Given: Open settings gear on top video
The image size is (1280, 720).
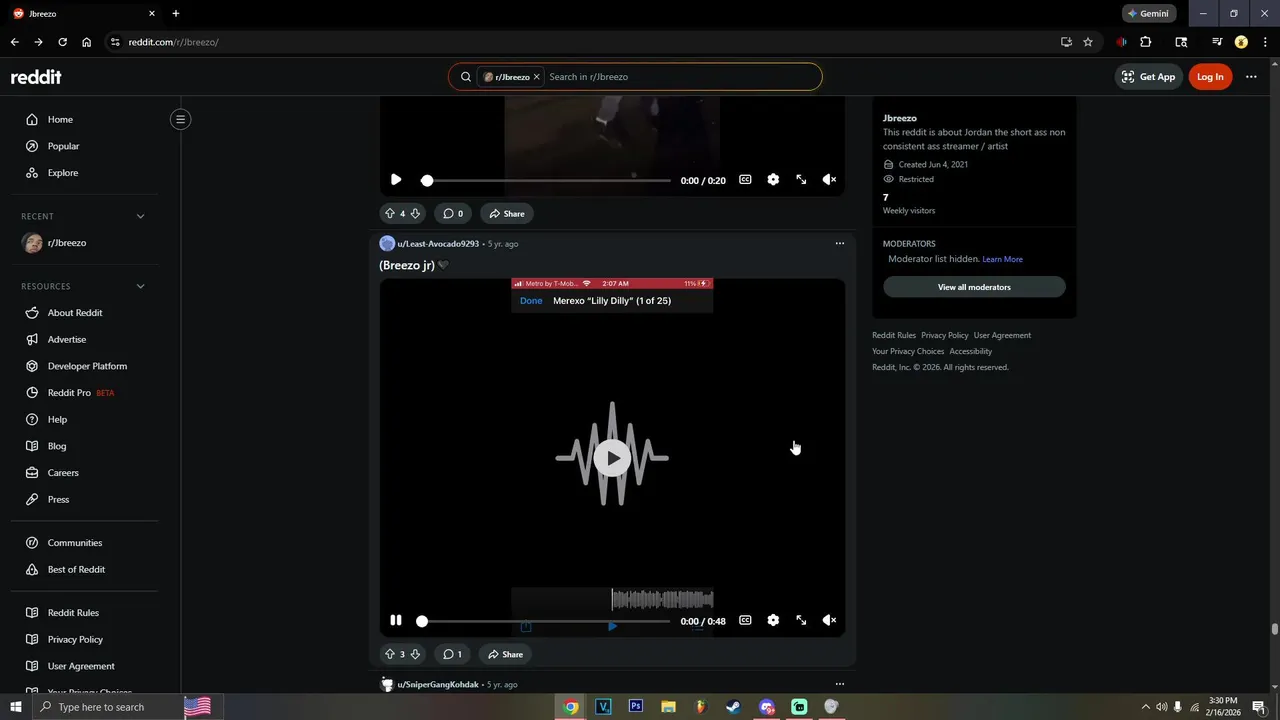Looking at the screenshot, I should pos(773,180).
